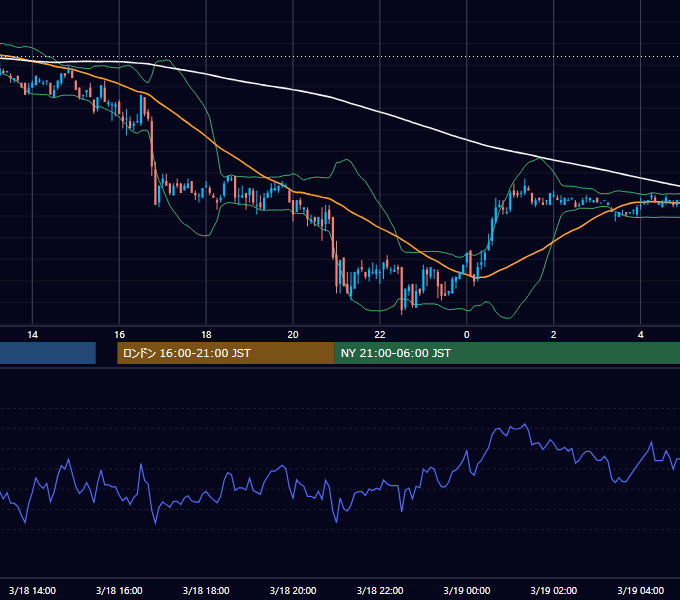Click the 3/18 16:00 date label

coord(119,590)
